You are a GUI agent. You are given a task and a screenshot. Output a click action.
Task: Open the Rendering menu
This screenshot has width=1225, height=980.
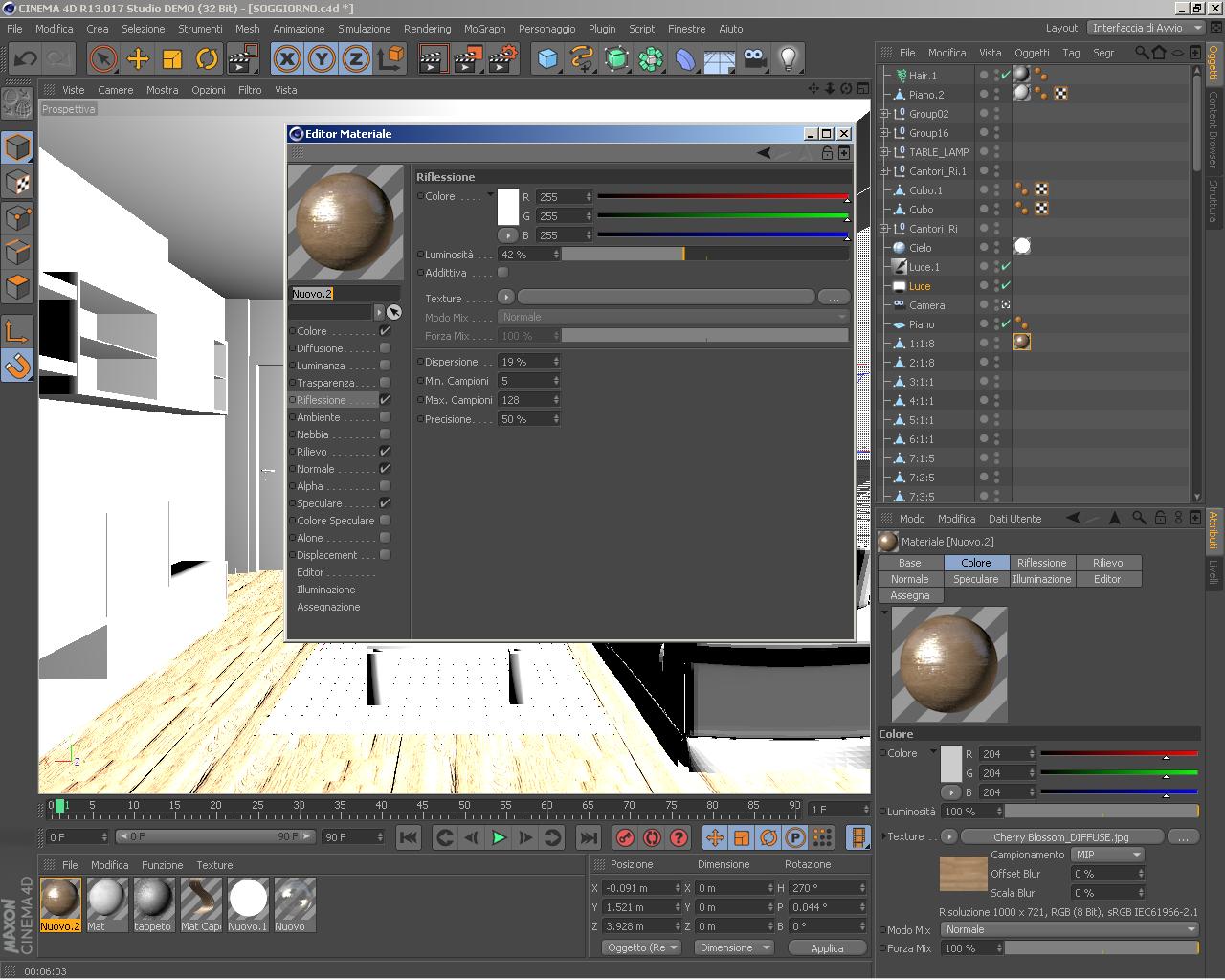point(427,29)
